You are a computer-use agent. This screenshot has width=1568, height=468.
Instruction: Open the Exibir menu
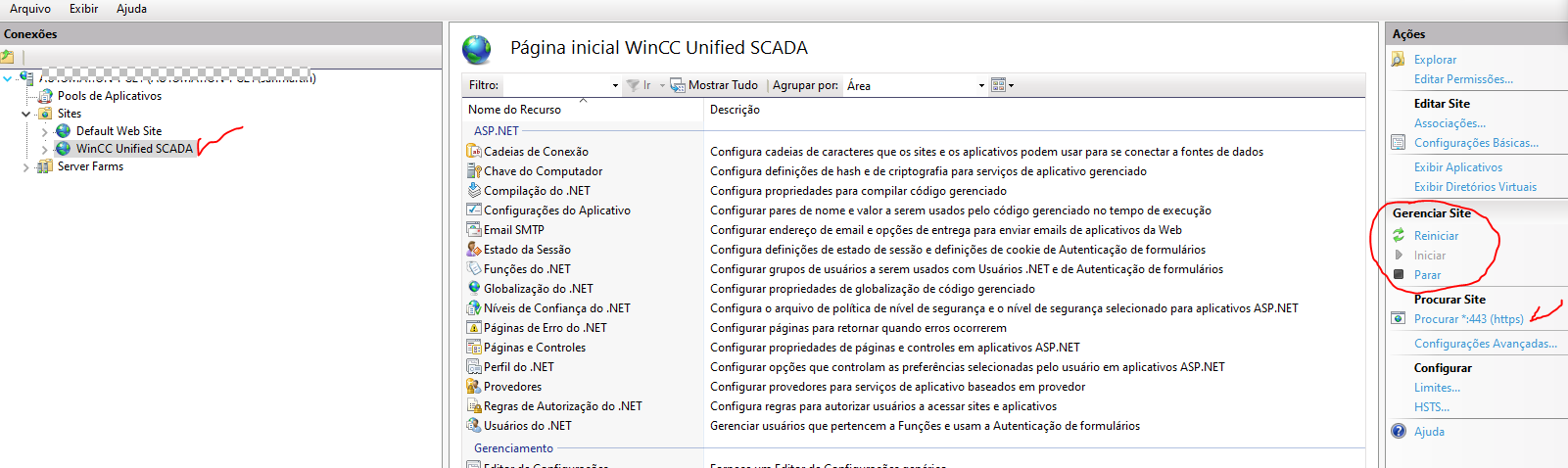tap(83, 9)
